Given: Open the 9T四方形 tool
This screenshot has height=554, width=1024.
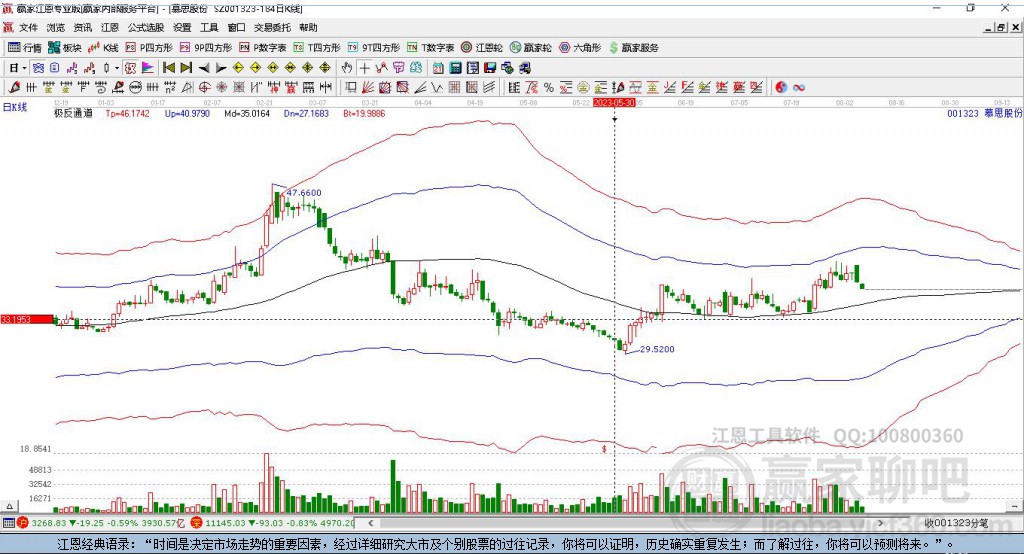Looking at the screenshot, I should [x=374, y=47].
